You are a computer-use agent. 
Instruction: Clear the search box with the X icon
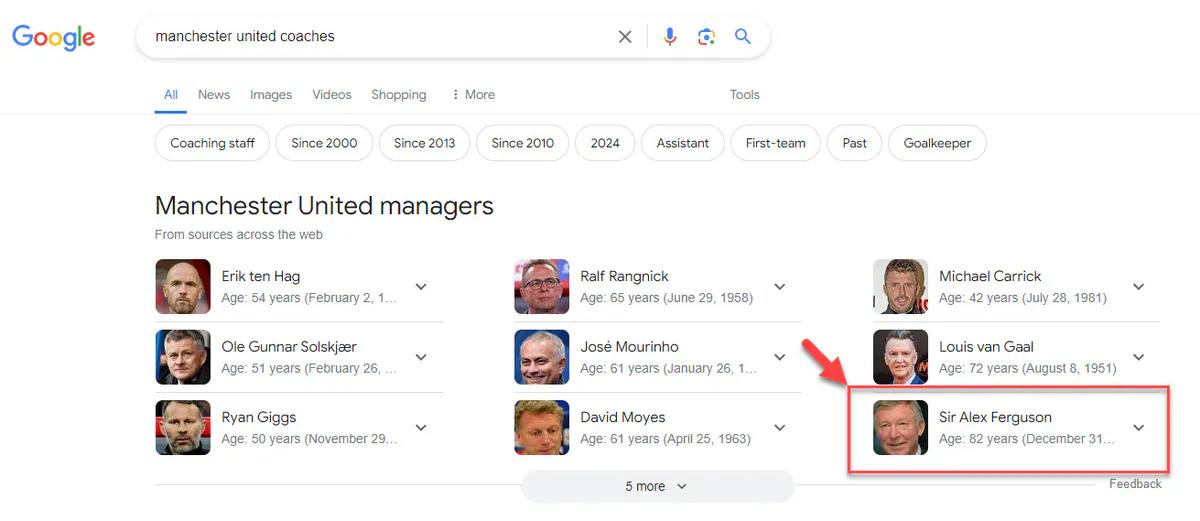click(625, 37)
